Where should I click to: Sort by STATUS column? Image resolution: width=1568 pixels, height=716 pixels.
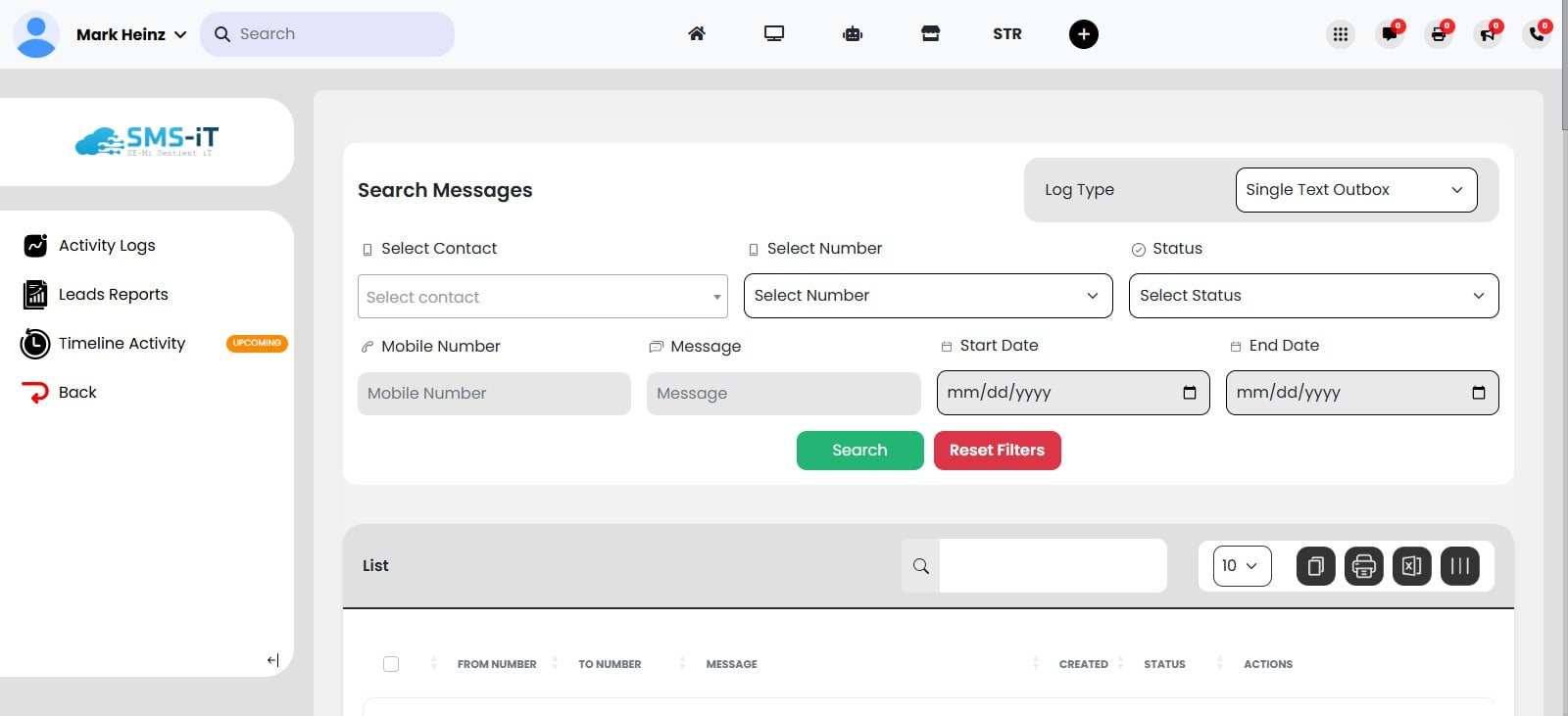tap(1164, 664)
